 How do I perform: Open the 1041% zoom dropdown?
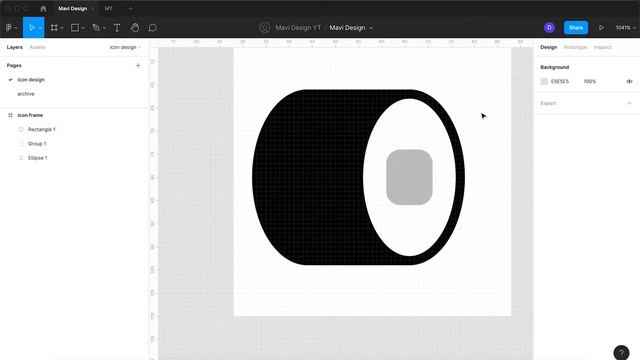625,28
